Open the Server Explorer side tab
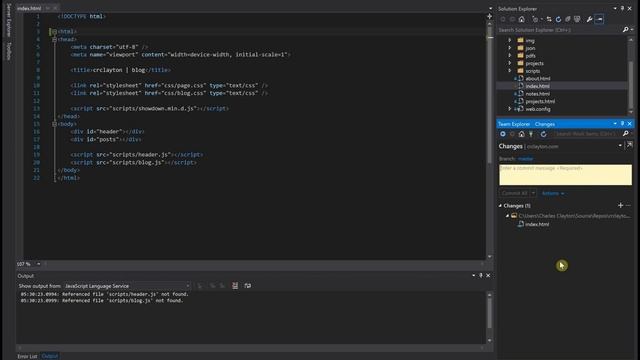 pos(9,20)
